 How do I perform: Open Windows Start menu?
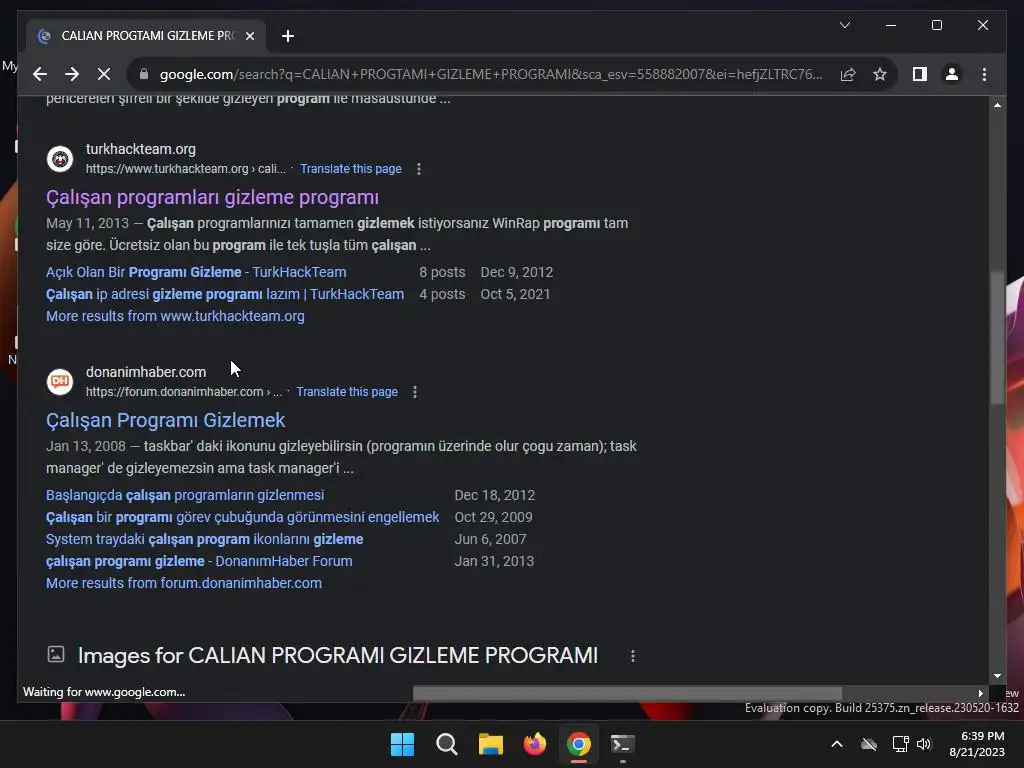tap(402, 744)
